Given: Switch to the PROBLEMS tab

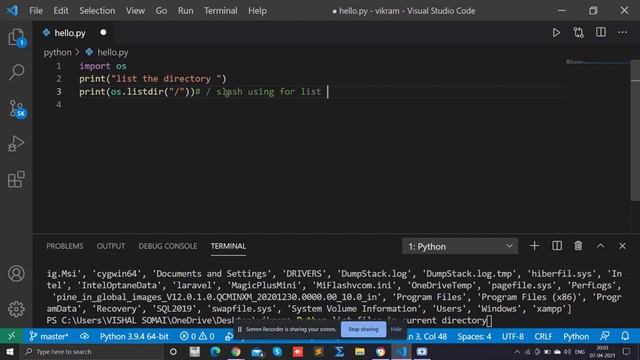Looking at the screenshot, I should coord(64,246).
